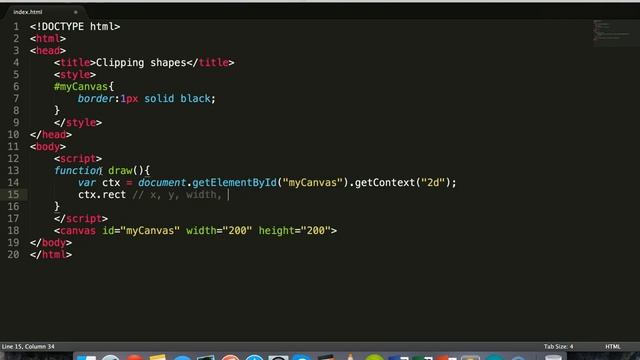Image resolution: width=640 pixels, height=360 pixels.
Task: Click the 'Clipping shapes' title text
Action: (141, 63)
